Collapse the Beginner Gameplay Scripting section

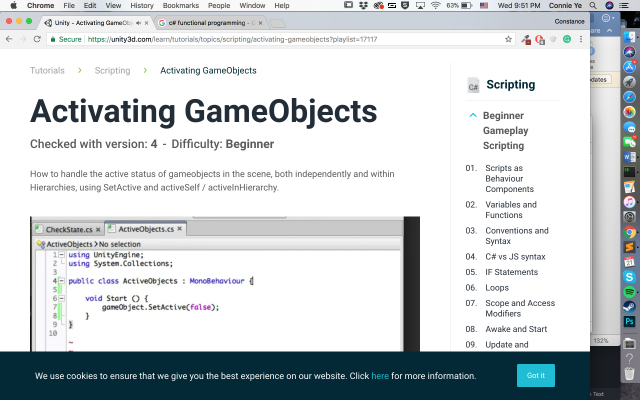(x=473, y=116)
